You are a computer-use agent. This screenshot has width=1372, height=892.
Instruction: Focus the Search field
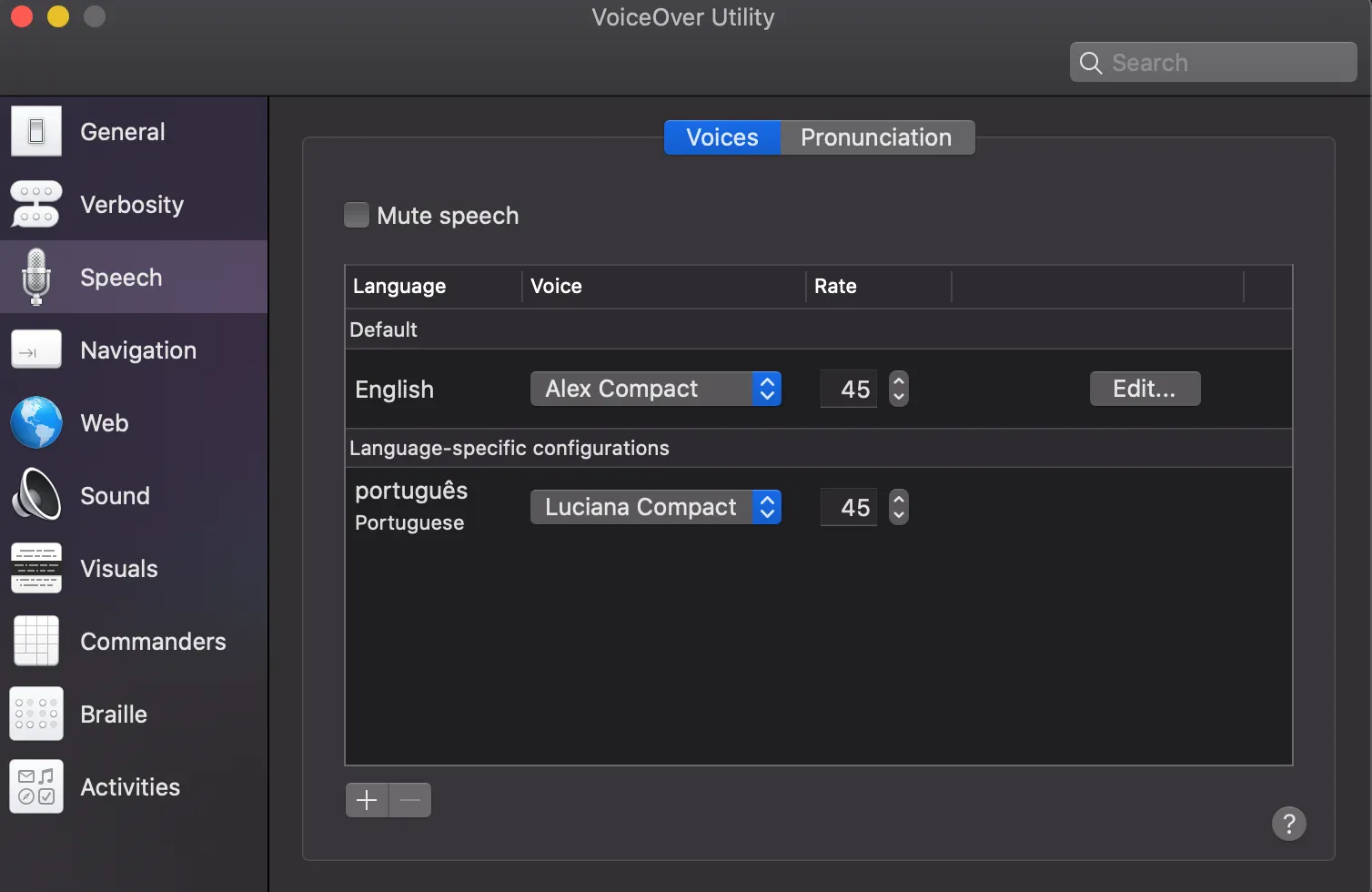(1214, 62)
